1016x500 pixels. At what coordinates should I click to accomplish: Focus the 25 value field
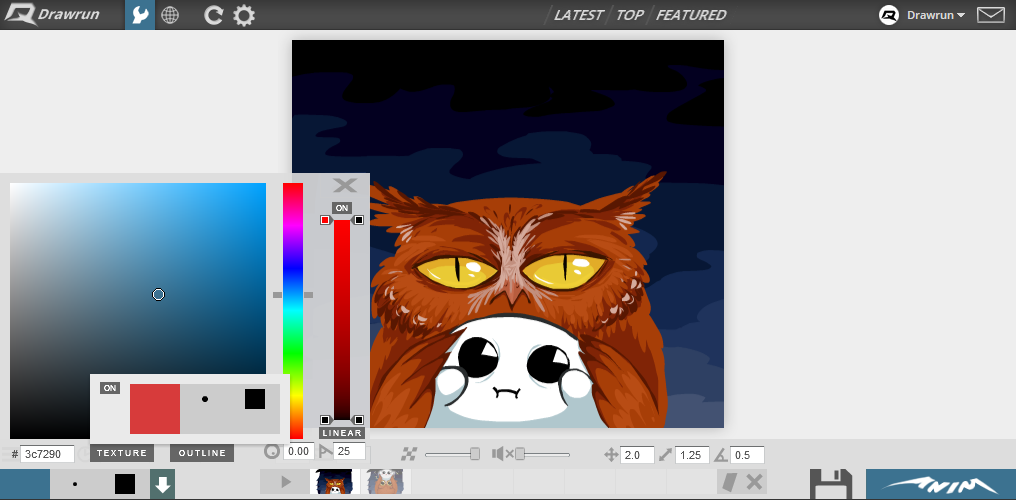point(349,451)
